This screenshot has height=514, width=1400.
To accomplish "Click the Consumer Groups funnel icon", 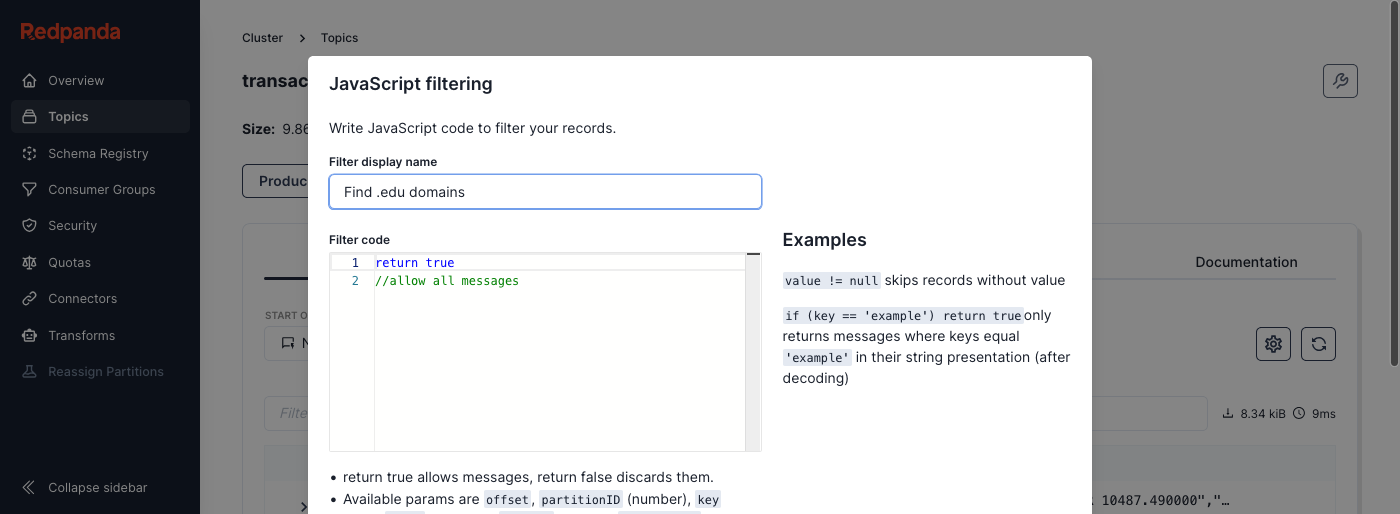I will point(29,189).
